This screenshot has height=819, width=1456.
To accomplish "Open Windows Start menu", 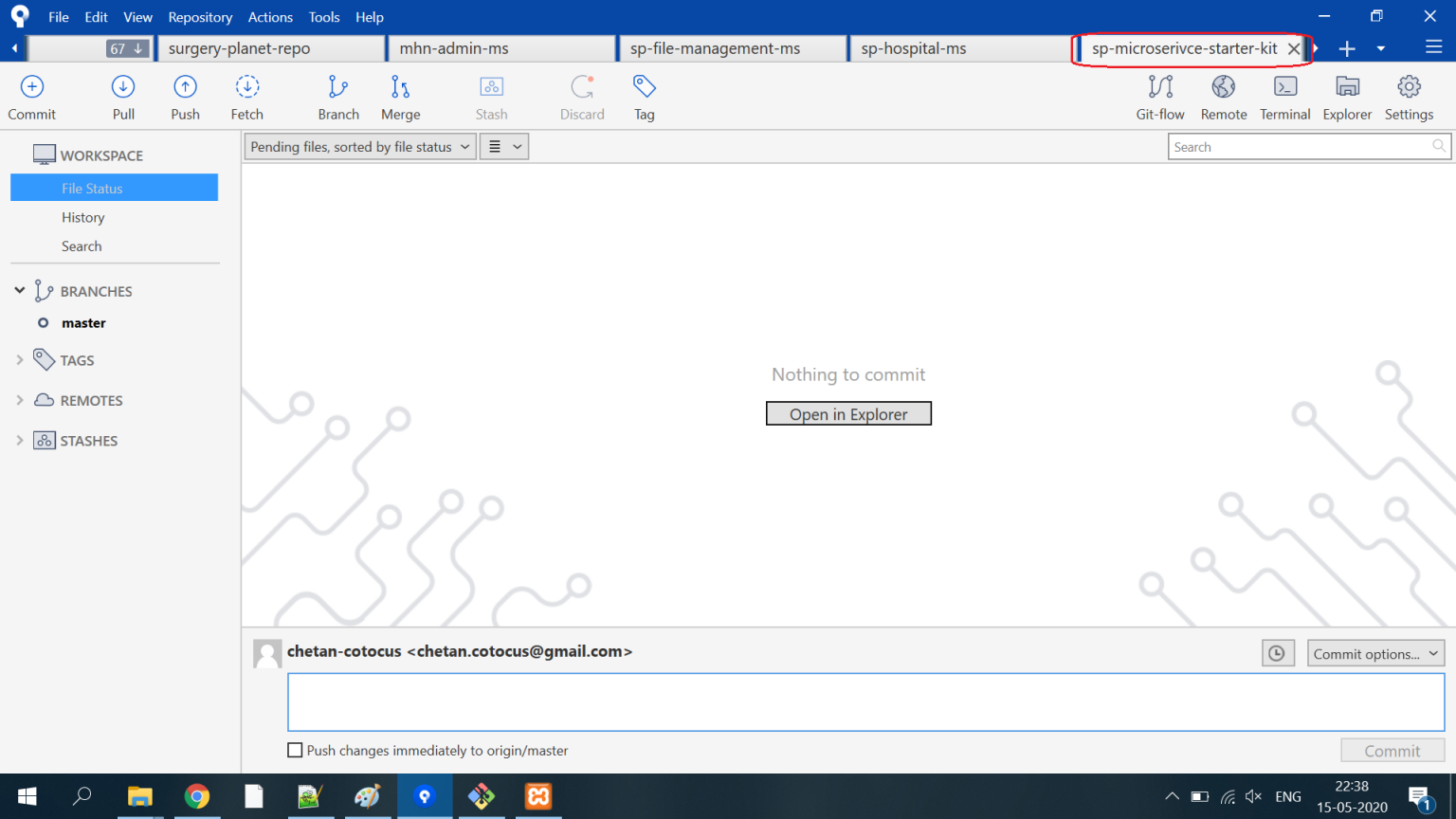I will (27, 796).
